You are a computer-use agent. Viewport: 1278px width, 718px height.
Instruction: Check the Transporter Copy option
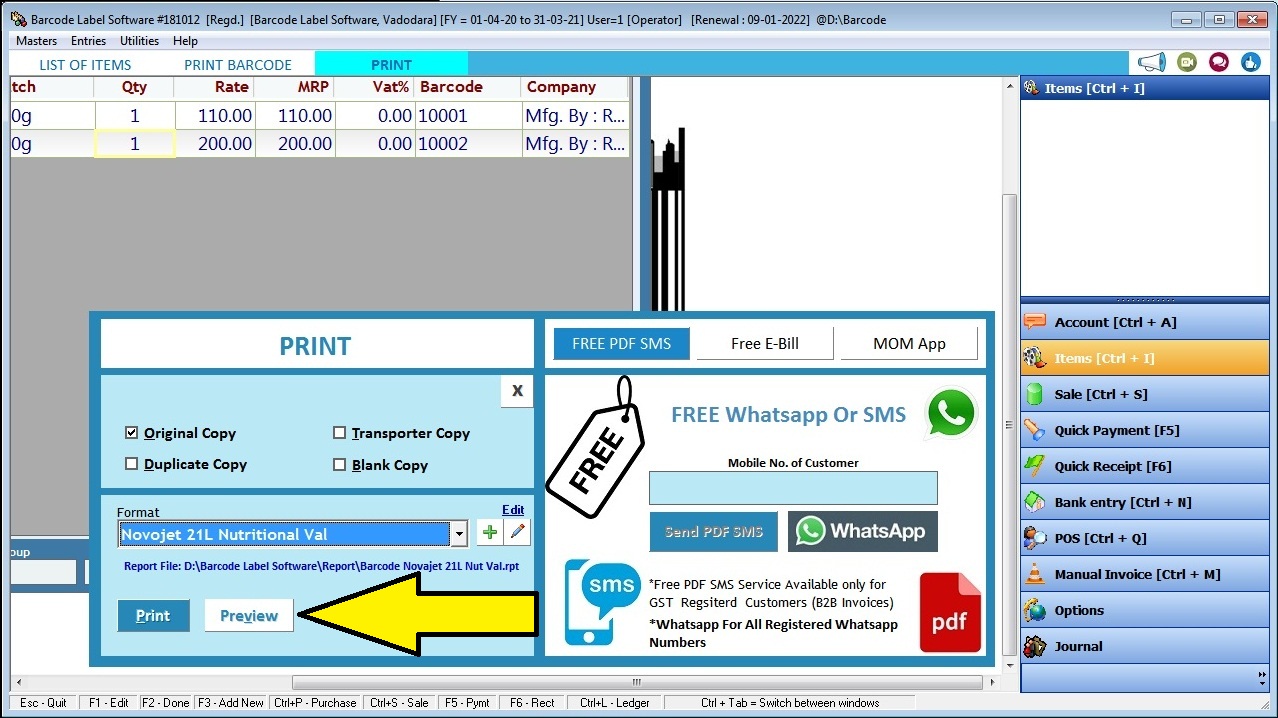pos(339,432)
